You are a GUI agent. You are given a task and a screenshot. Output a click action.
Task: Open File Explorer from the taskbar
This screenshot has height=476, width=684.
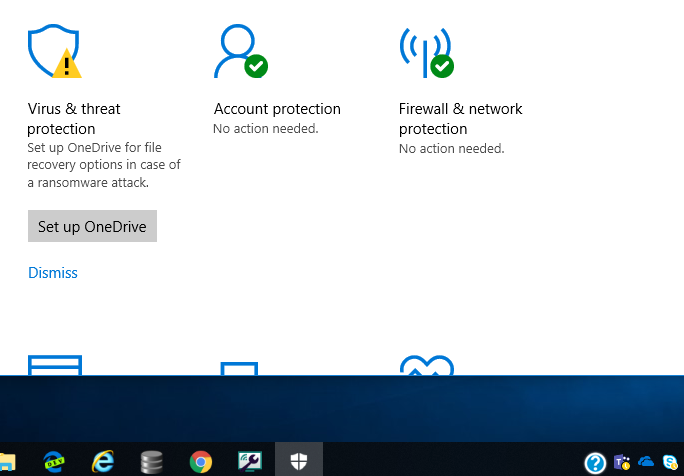7,461
